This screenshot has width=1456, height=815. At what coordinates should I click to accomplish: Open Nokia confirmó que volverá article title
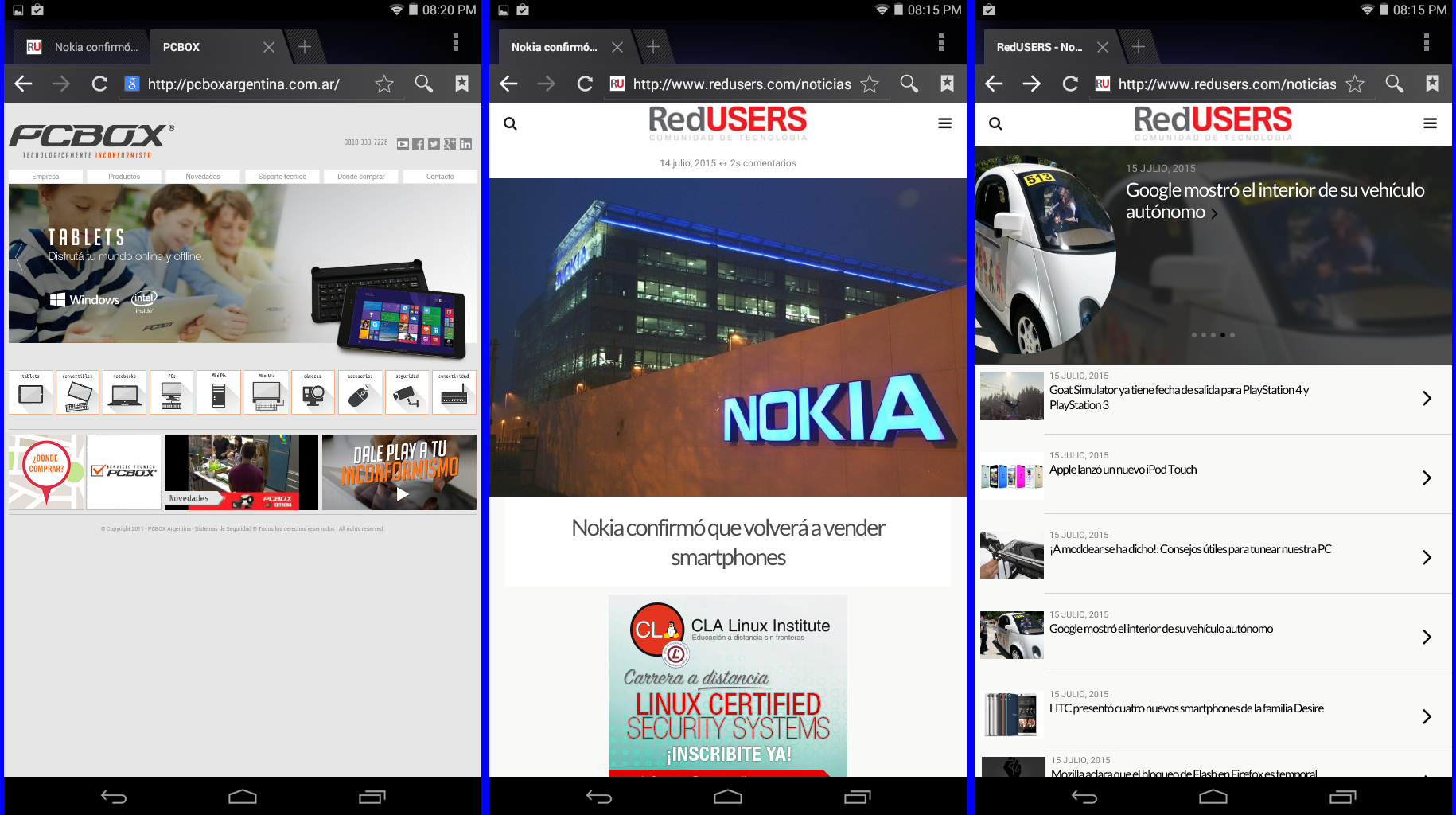(x=728, y=542)
